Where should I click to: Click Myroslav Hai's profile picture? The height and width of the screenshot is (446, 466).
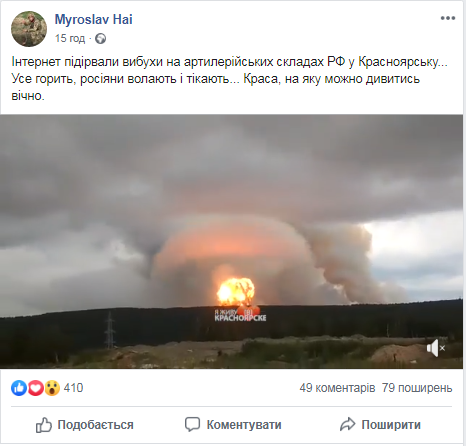pyautogui.click(x=29, y=29)
